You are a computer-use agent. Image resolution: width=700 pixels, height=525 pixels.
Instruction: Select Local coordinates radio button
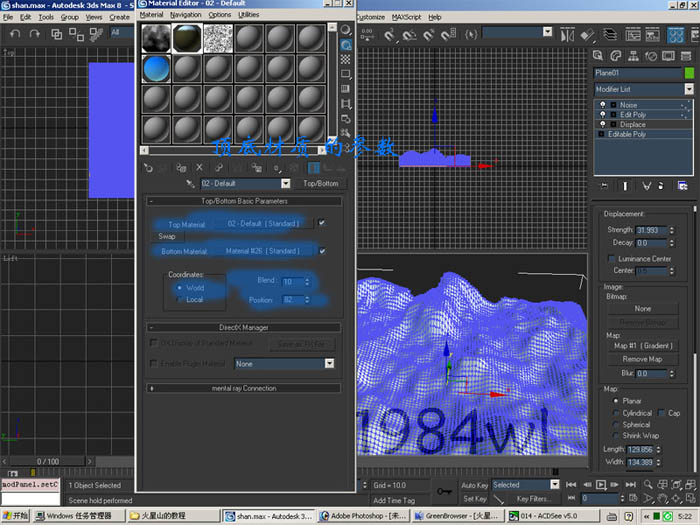[179, 300]
